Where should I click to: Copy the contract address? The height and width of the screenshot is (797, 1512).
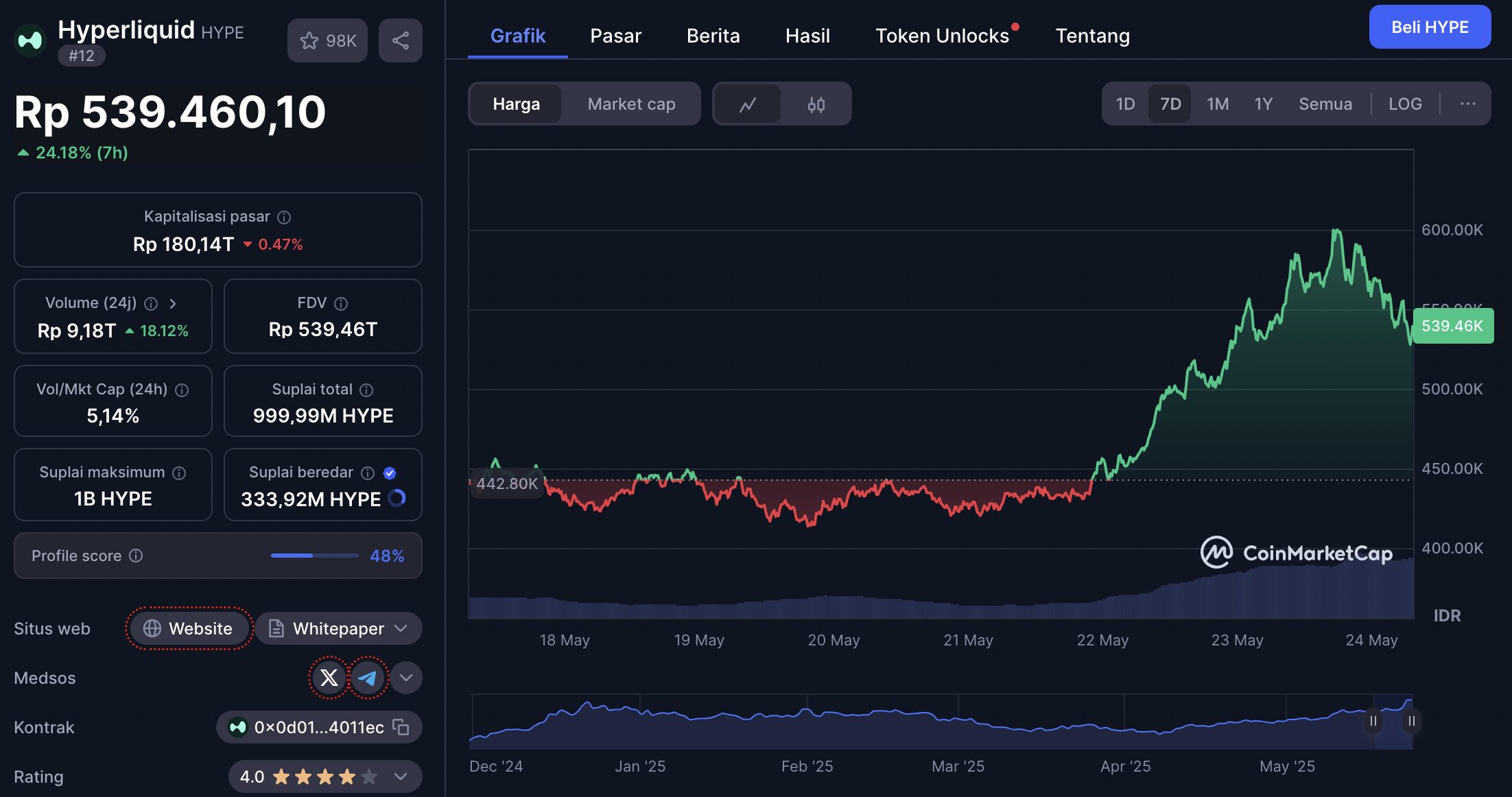(x=401, y=727)
